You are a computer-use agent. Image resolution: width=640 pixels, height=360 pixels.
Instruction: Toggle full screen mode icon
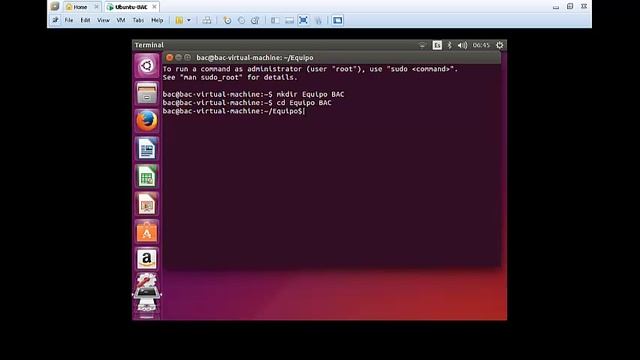pos(303,20)
